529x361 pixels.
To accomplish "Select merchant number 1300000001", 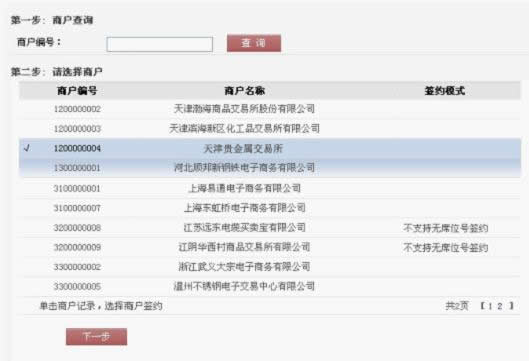I will pyautogui.click(x=77, y=168).
